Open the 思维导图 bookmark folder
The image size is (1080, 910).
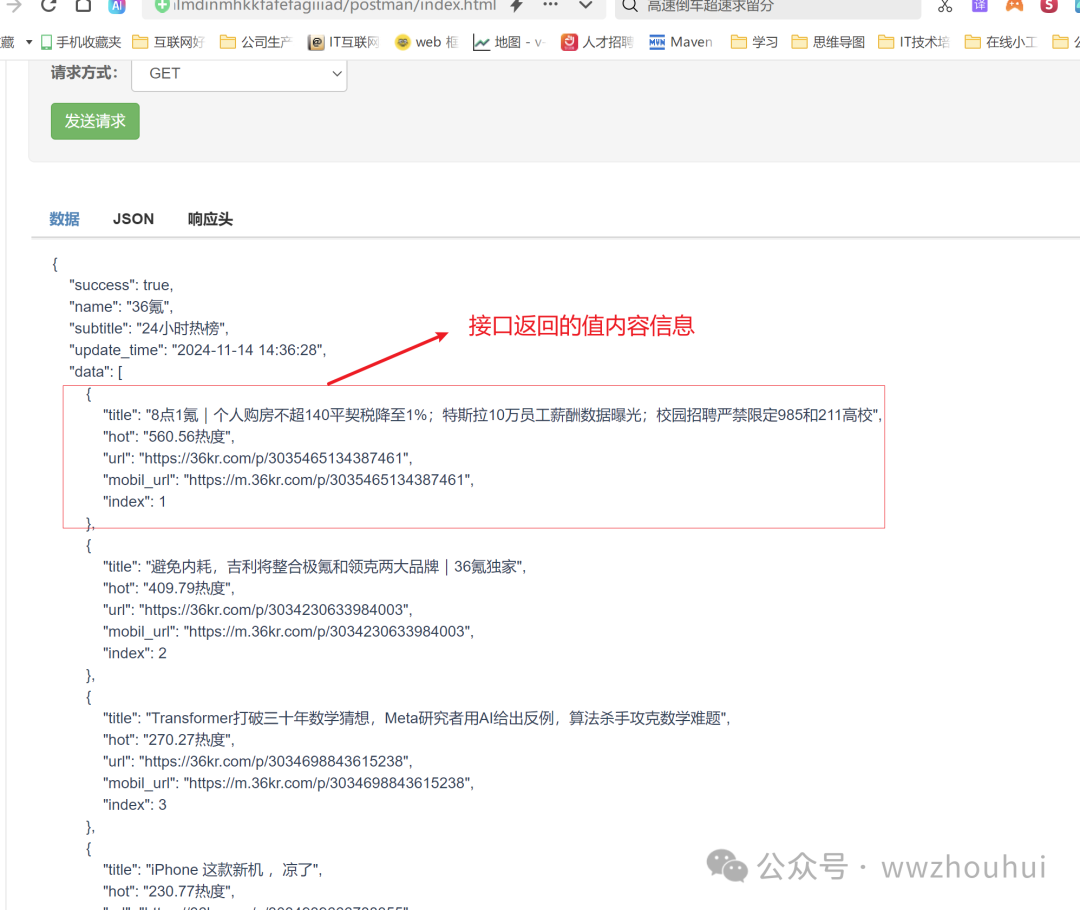(828, 42)
